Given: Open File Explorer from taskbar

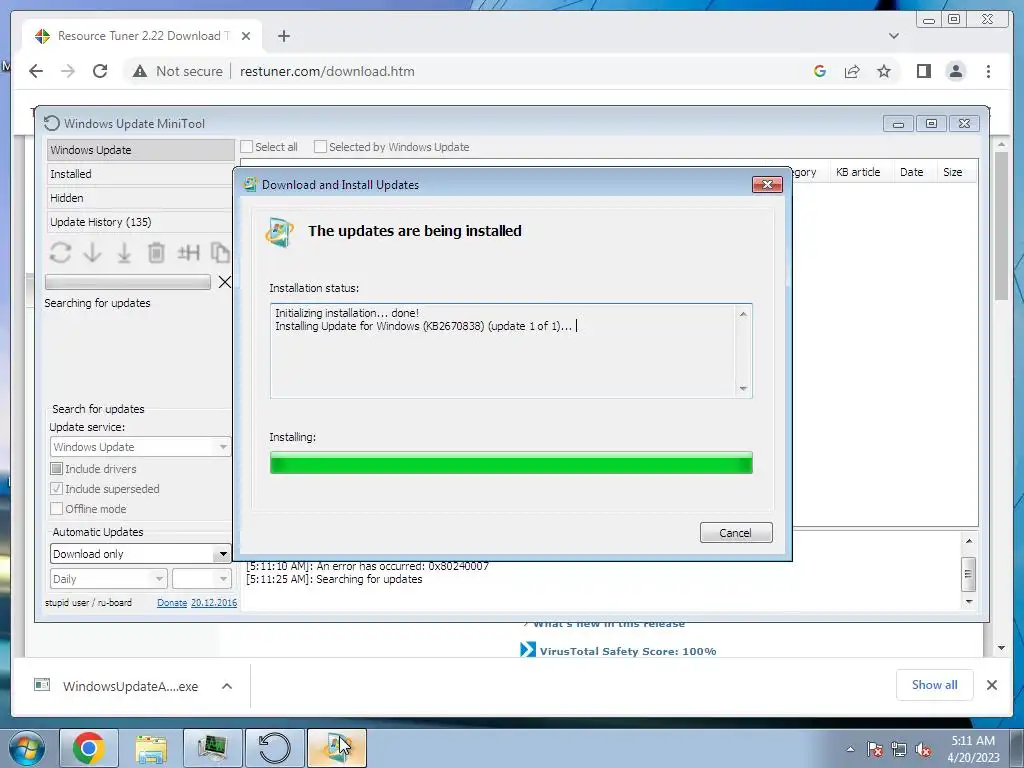Looking at the screenshot, I should tap(151, 748).
